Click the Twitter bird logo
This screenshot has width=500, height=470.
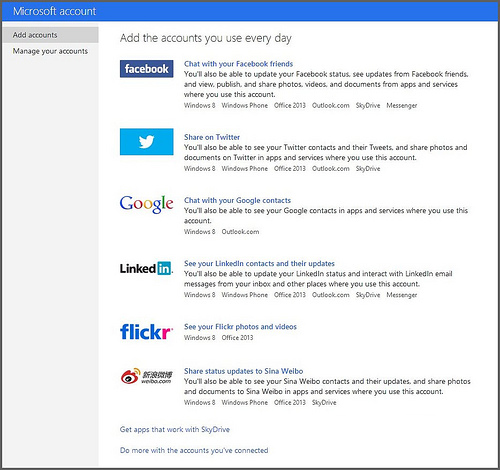pos(147,142)
